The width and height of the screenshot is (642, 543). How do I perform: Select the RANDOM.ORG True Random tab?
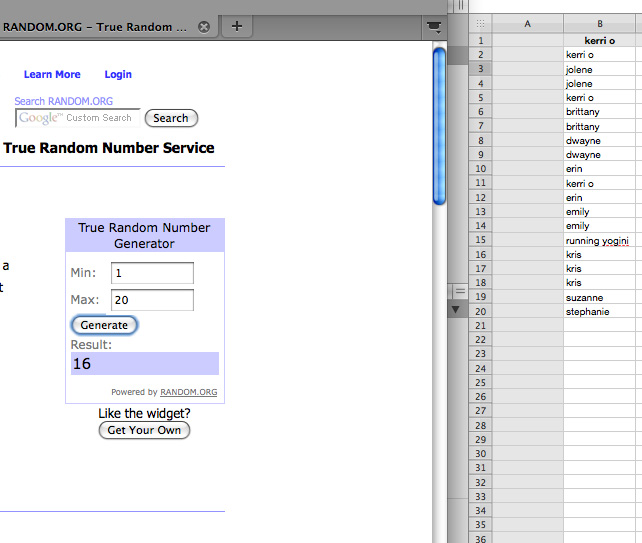click(95, 27)
